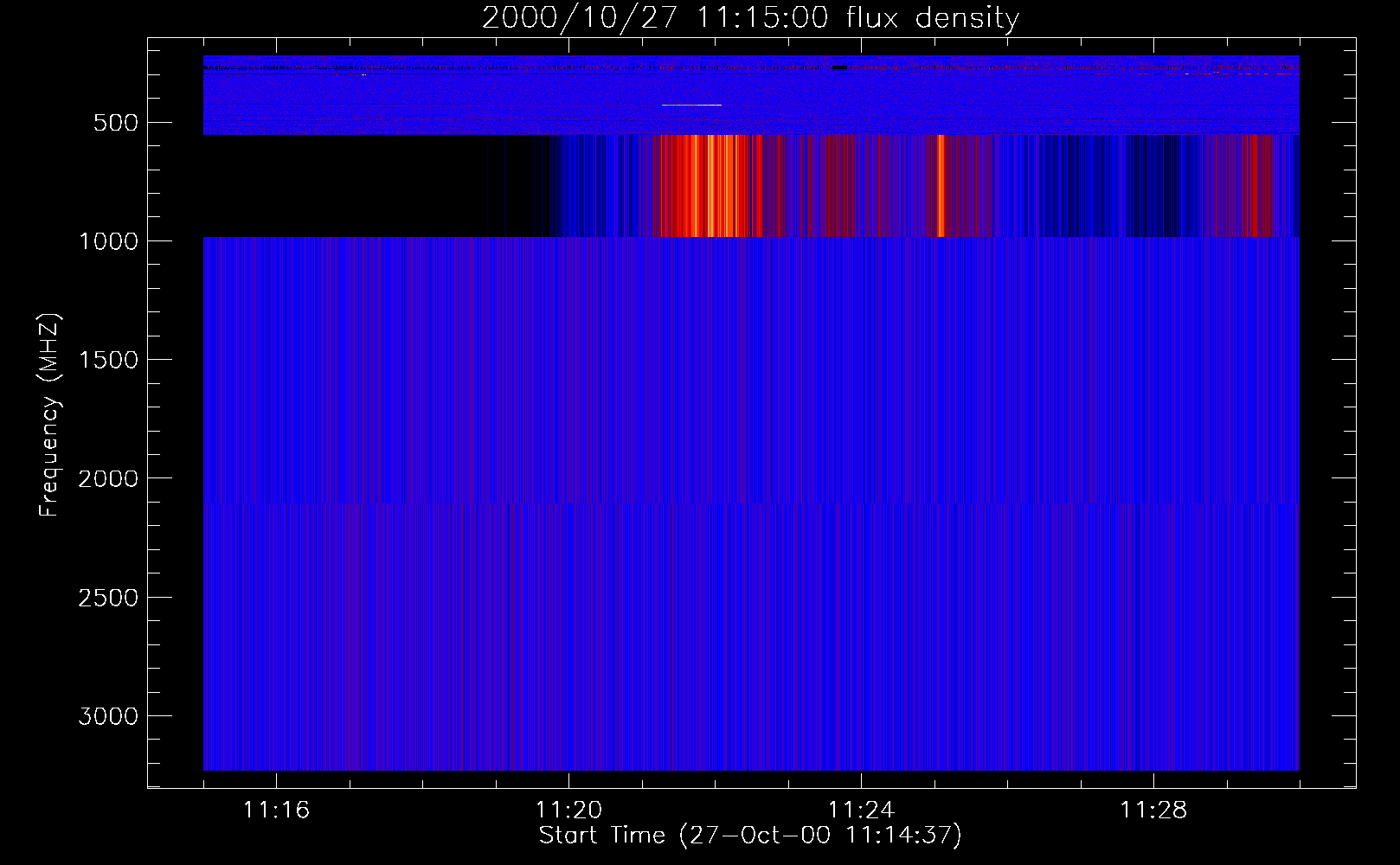
Task: Click the plot title '2000/10/27 11:15:00 flux density'
Action: [x=750, y=17]
